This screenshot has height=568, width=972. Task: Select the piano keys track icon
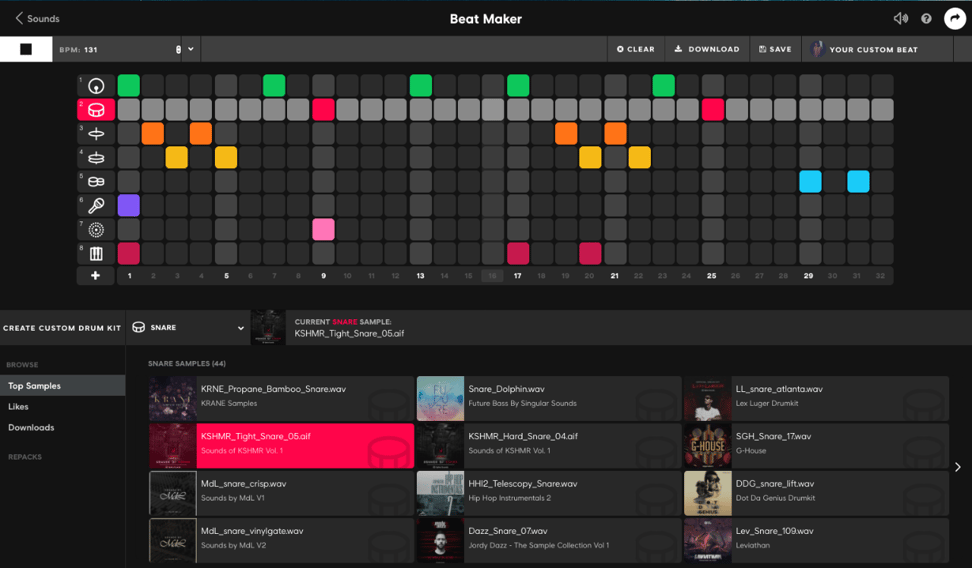pyautogui.click(x=96, y=254)
